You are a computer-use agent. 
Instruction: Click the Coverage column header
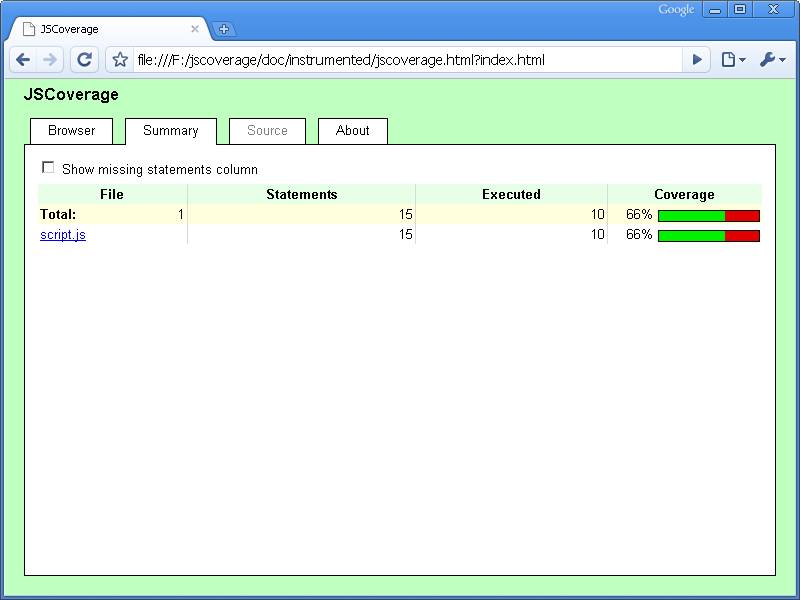coord(684,195)
